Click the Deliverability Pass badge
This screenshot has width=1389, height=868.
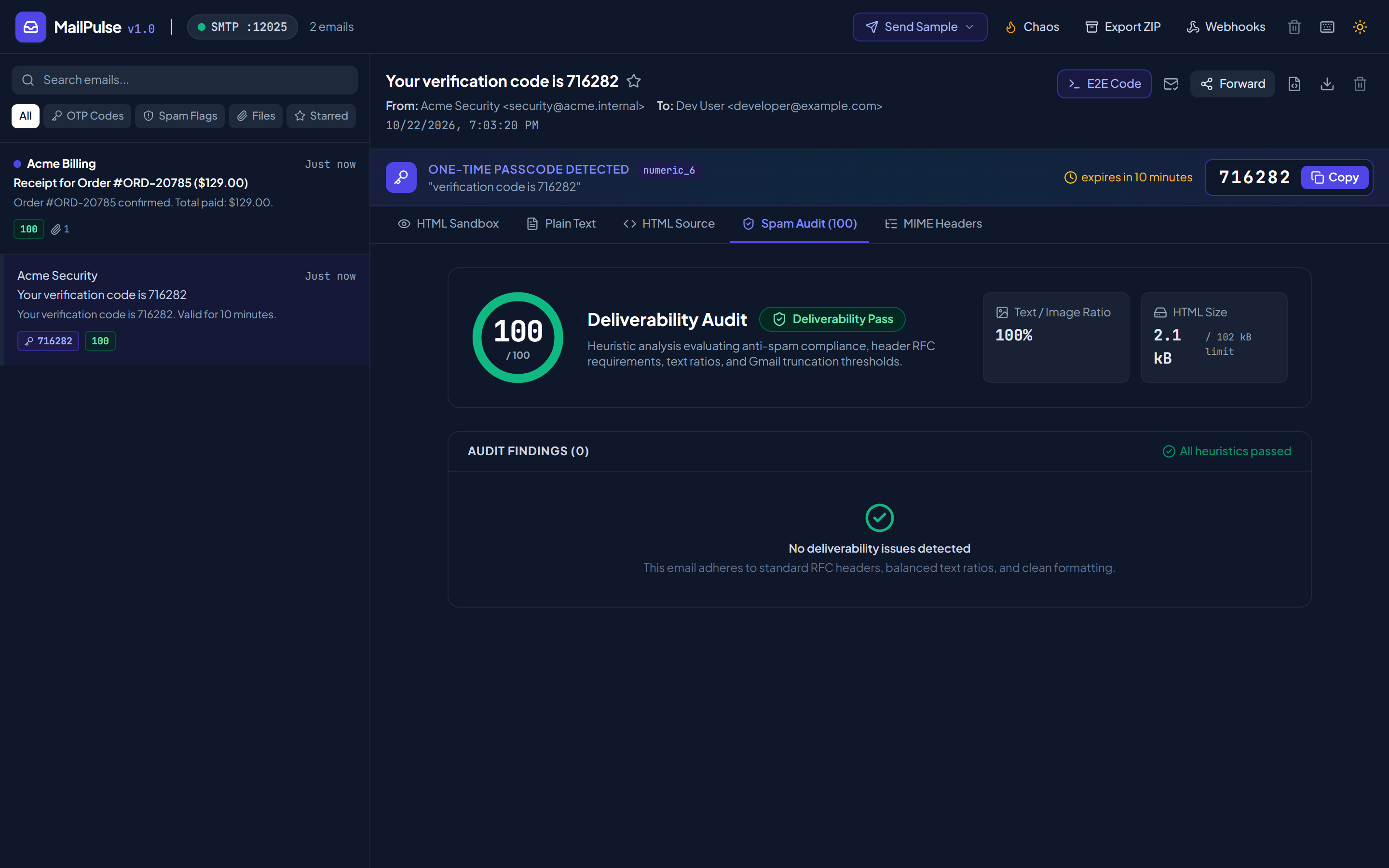pyautogui.click(x=832, y=319)
